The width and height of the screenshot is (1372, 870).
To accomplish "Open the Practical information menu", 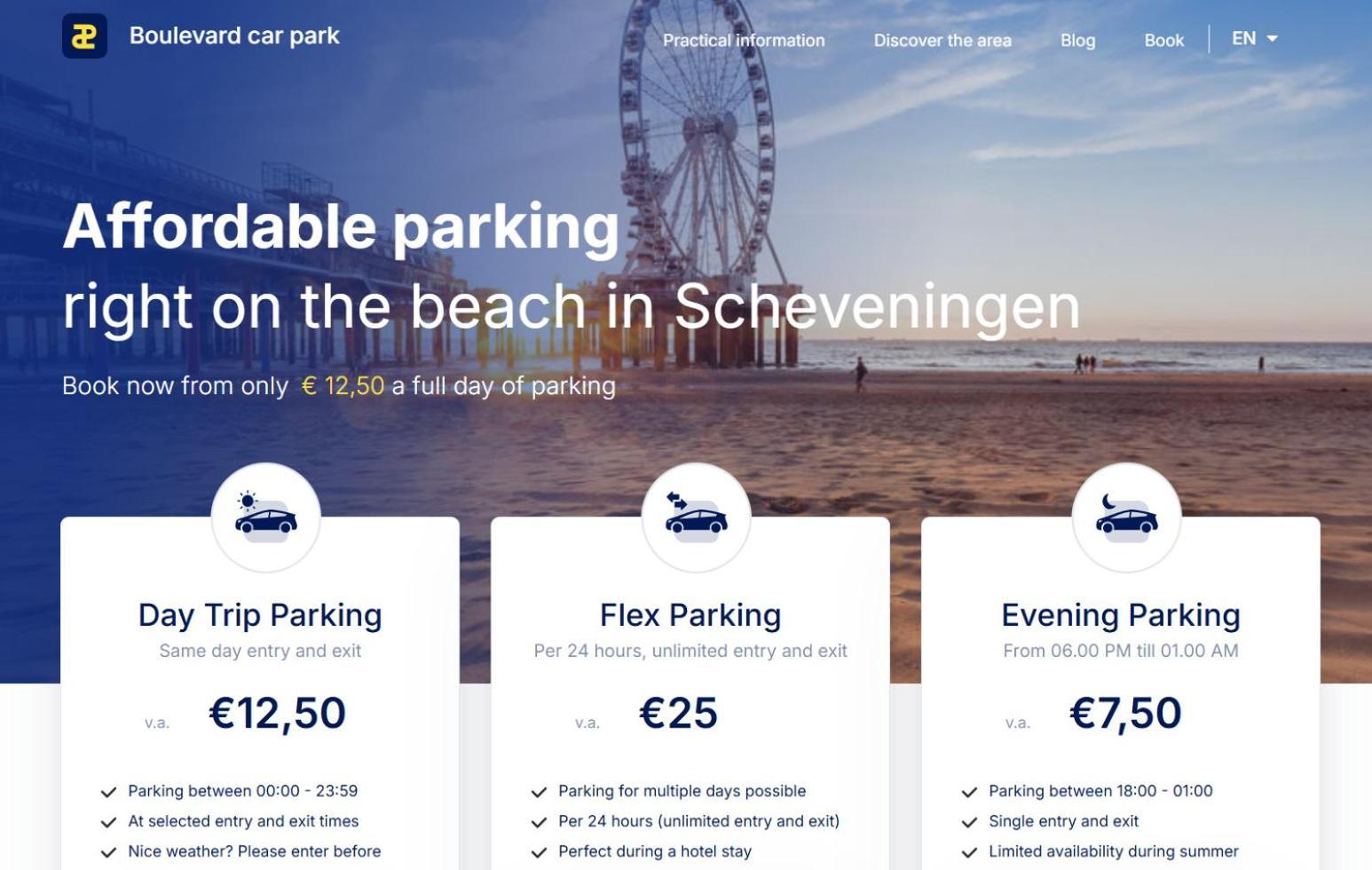I will tap(744, 40).
